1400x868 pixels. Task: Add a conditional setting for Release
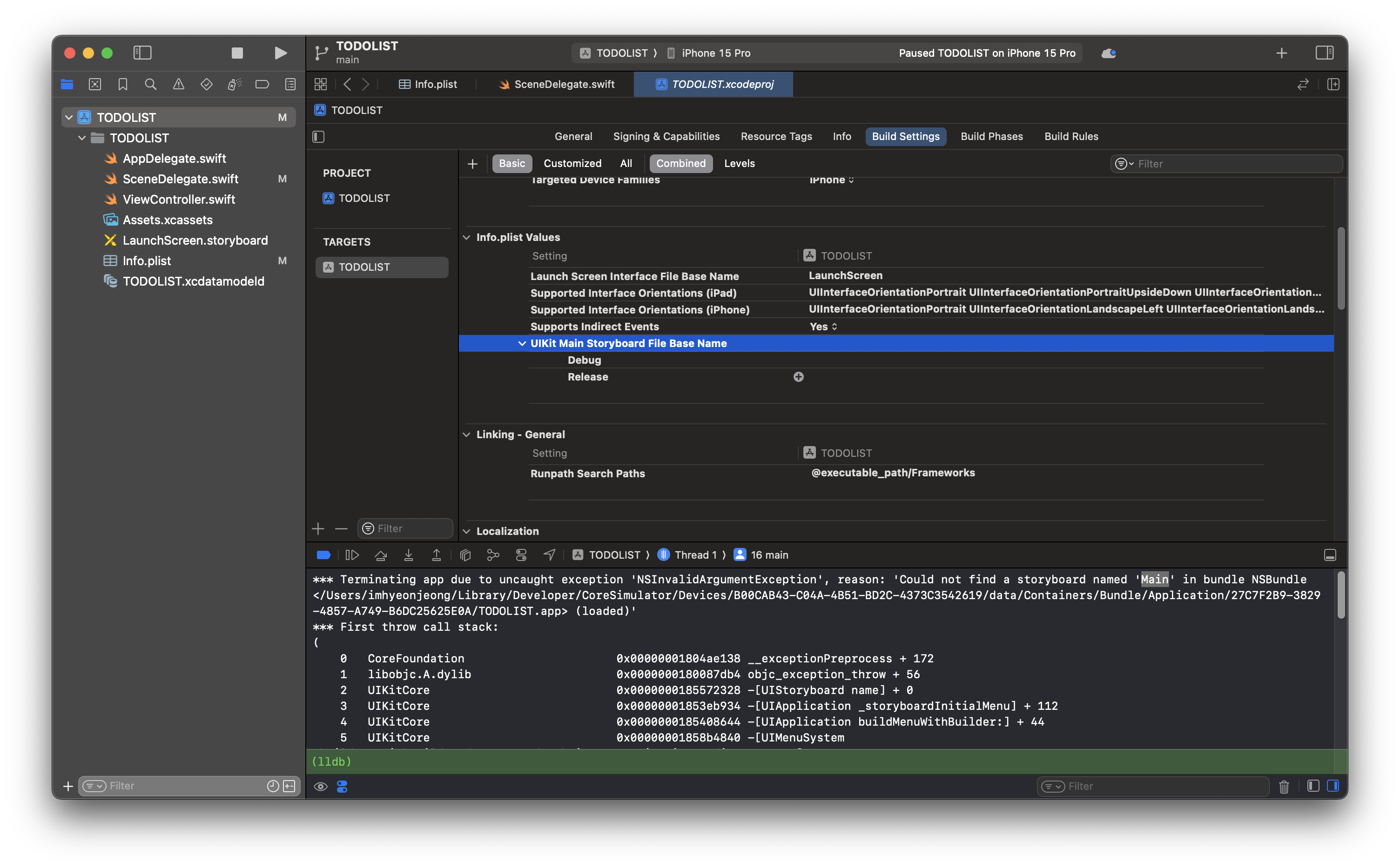click(x=798, y=377)
